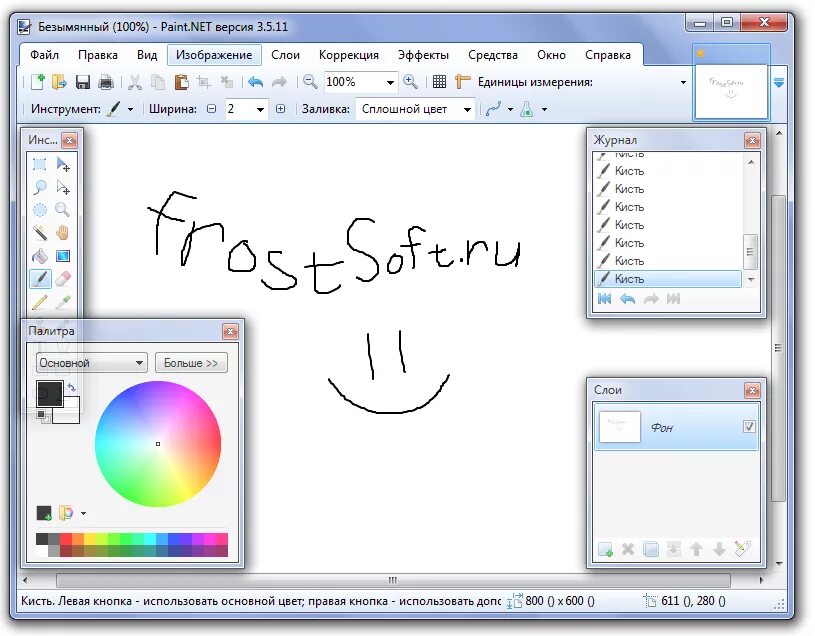This screenshot has height=636, width=815.
Task: Open the Файл menu
Action: (x=44, y=55)
